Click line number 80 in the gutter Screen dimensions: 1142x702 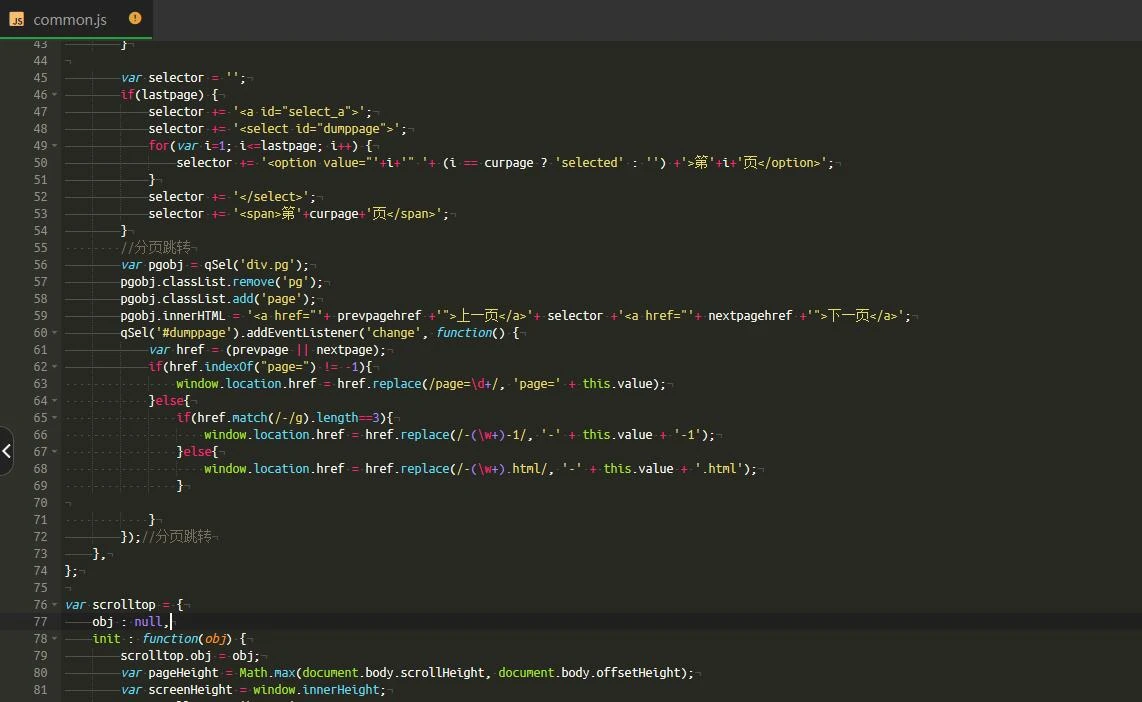coord(40,673)
